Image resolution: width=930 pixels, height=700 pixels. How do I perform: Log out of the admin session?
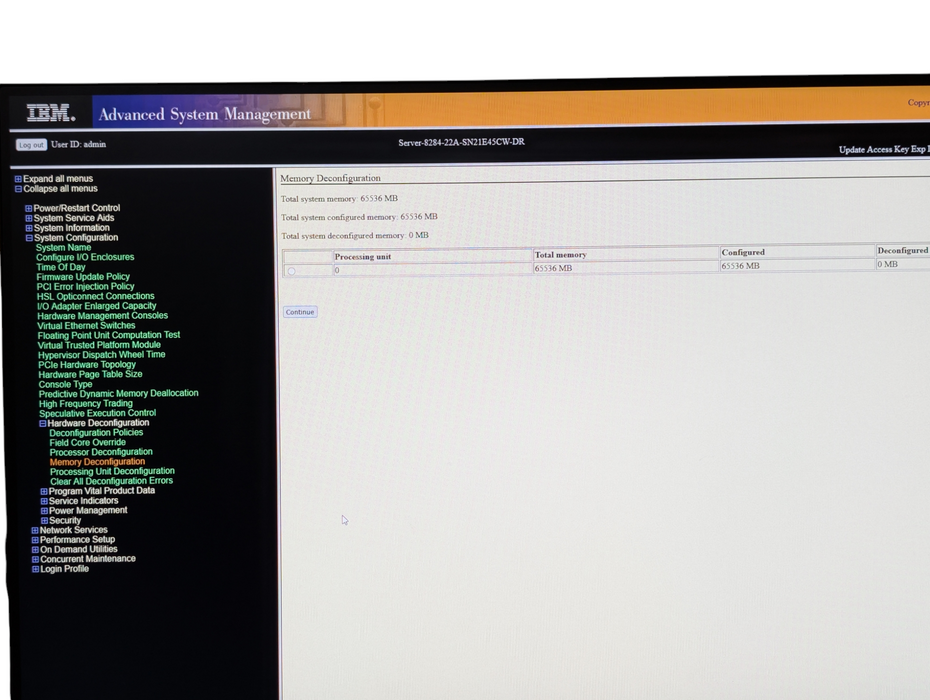[31, 145]
